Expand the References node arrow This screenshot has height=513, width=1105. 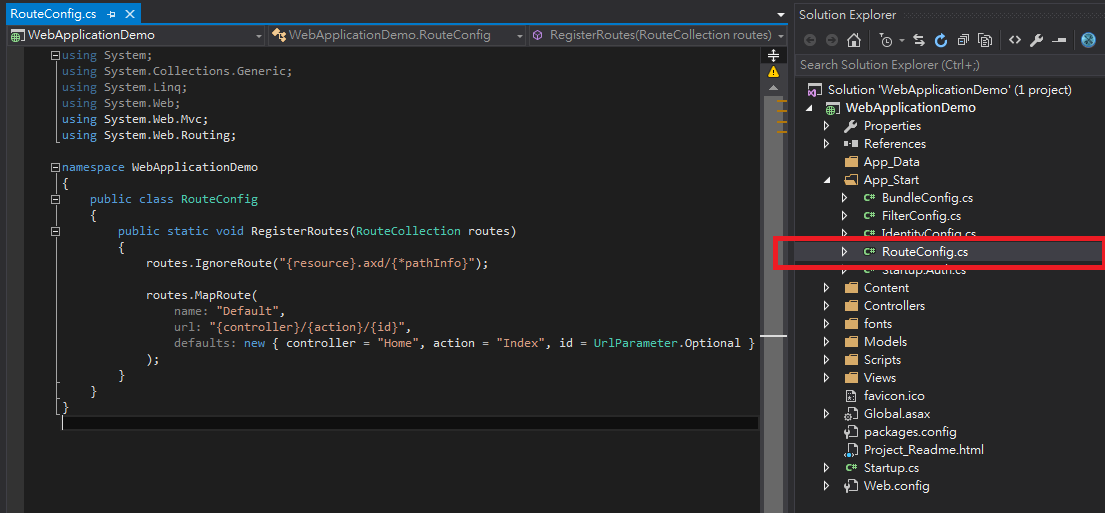[x=827, y=144]
